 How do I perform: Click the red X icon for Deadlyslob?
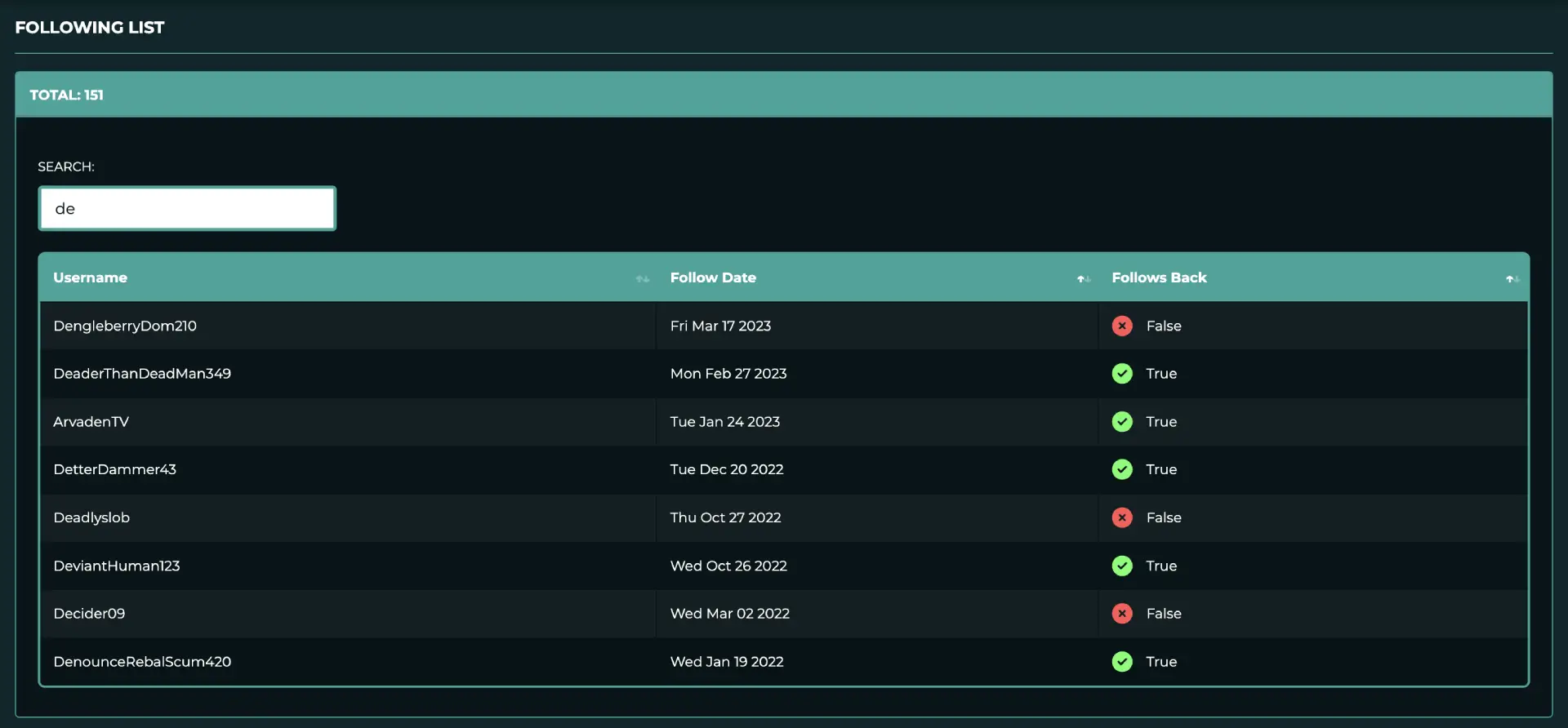[1122, 517]
